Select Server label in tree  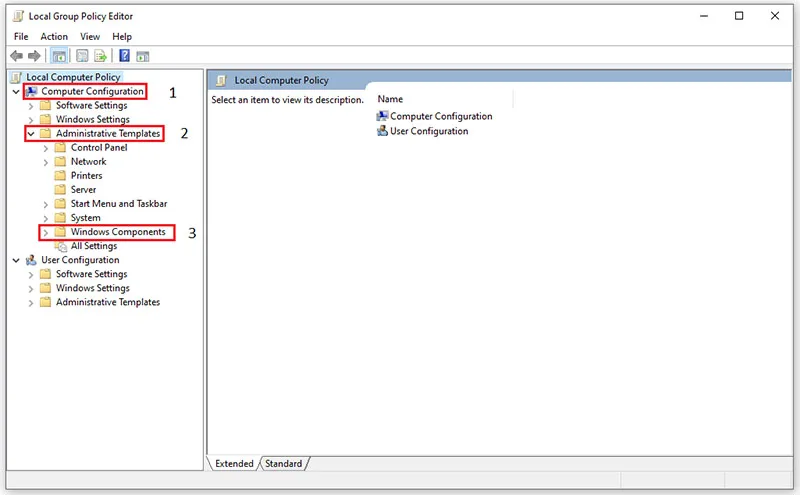[x=83, y=190]
